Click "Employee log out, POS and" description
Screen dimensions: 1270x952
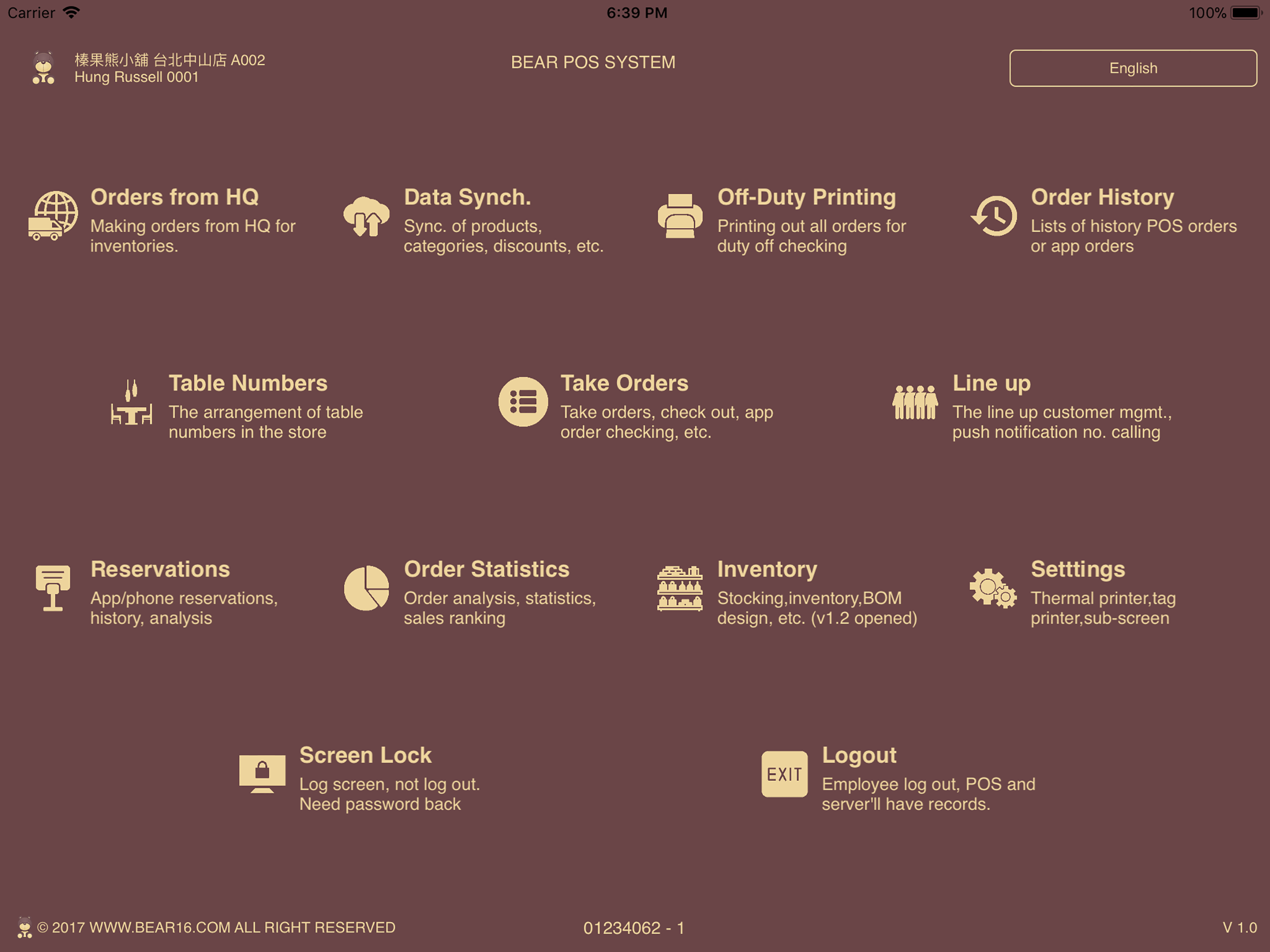(928, 794)
